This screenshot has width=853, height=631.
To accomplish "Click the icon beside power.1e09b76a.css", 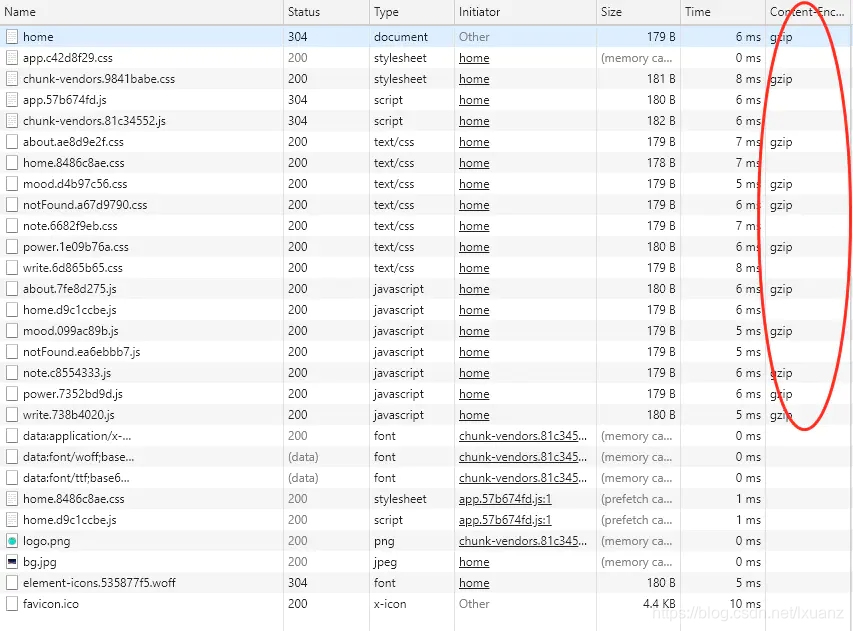I will click(11, 247).
